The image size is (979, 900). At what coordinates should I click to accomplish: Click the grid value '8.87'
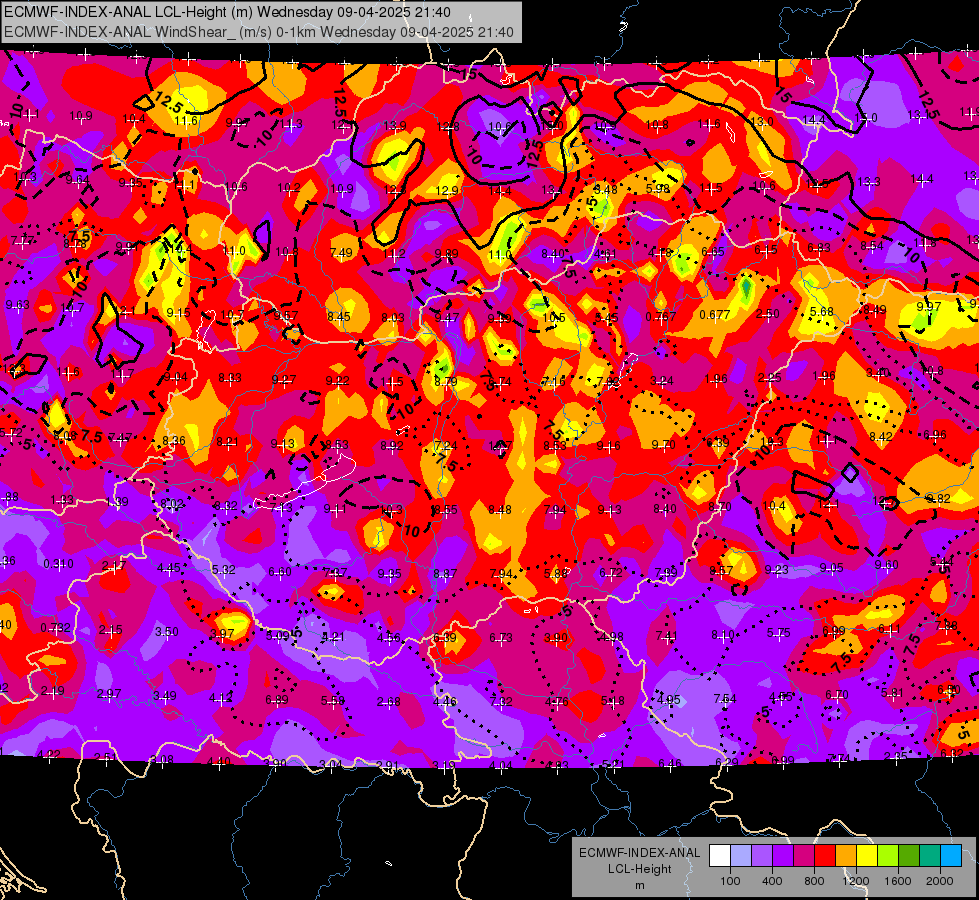445,573
